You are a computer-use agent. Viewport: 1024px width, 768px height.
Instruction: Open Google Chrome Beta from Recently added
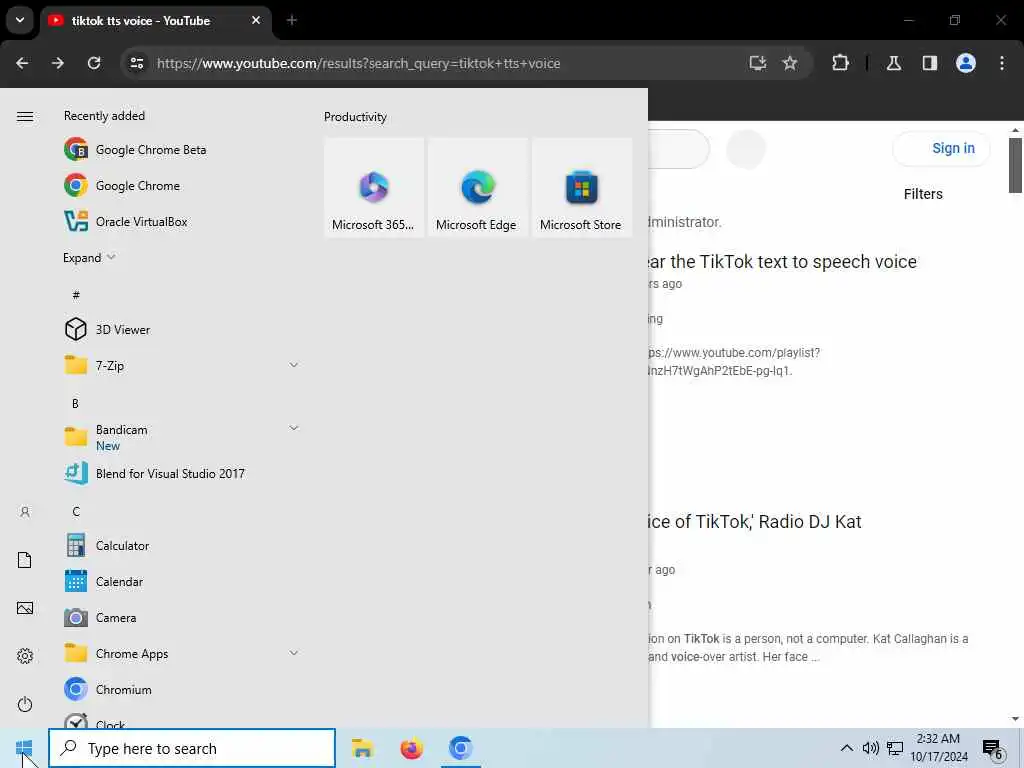click(182, 150)
